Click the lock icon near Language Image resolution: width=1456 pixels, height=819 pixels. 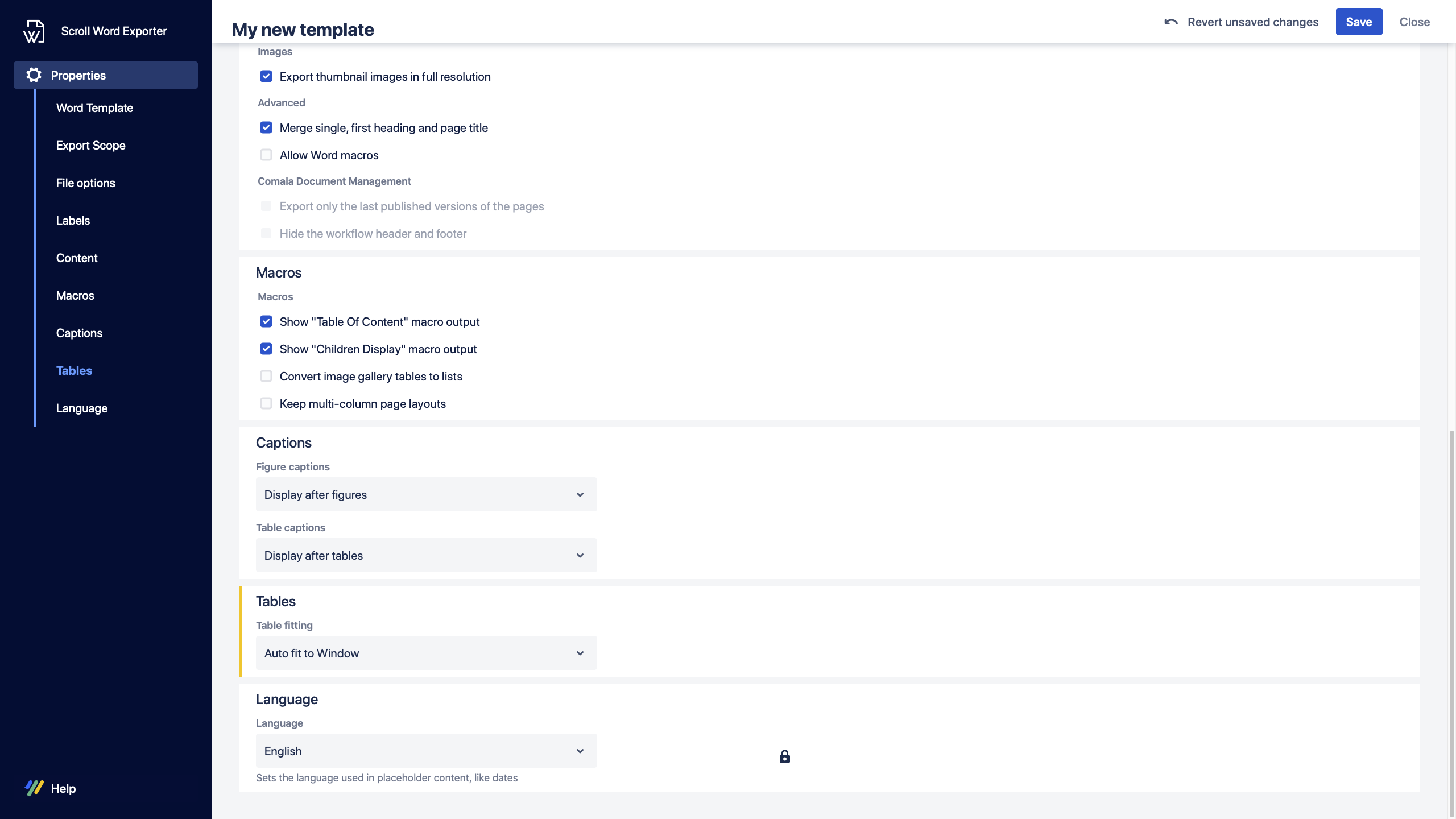784,756
